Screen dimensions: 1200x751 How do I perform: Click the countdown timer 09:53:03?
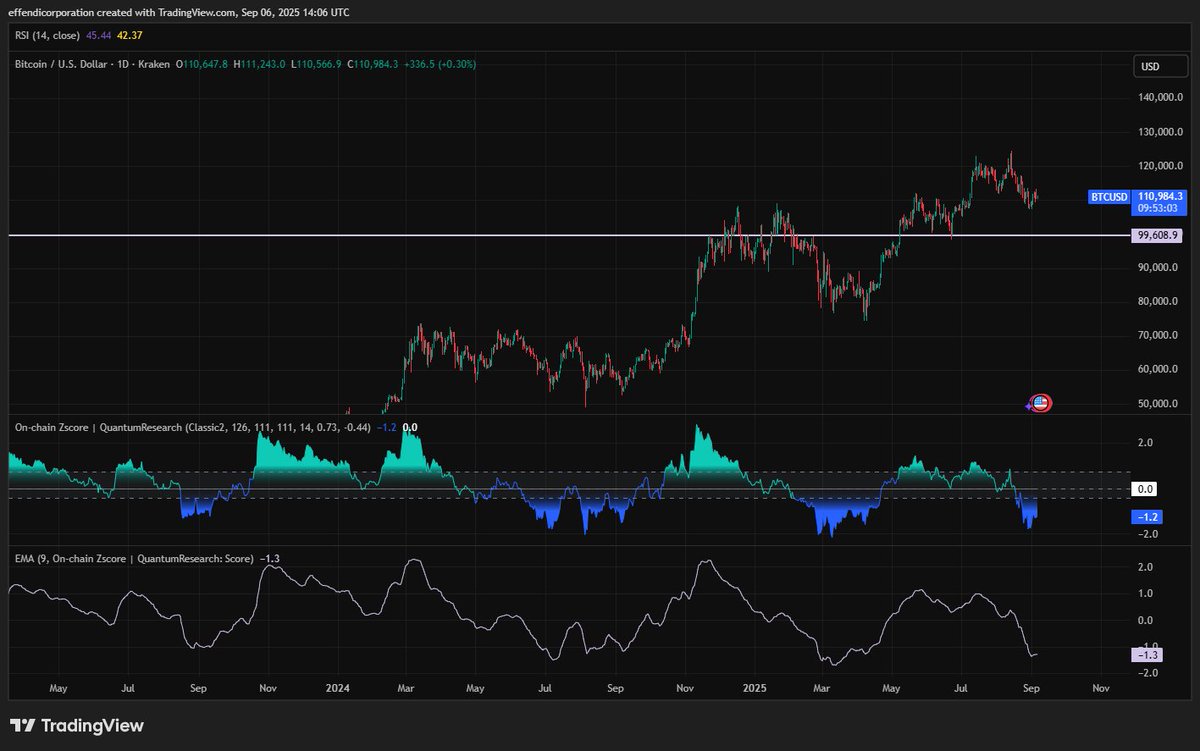[1160, 210]
